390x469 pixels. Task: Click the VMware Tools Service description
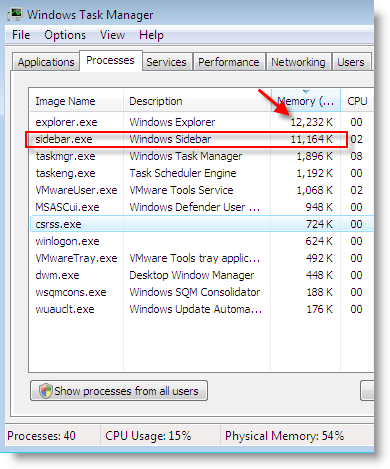click(x=181, y=190)
